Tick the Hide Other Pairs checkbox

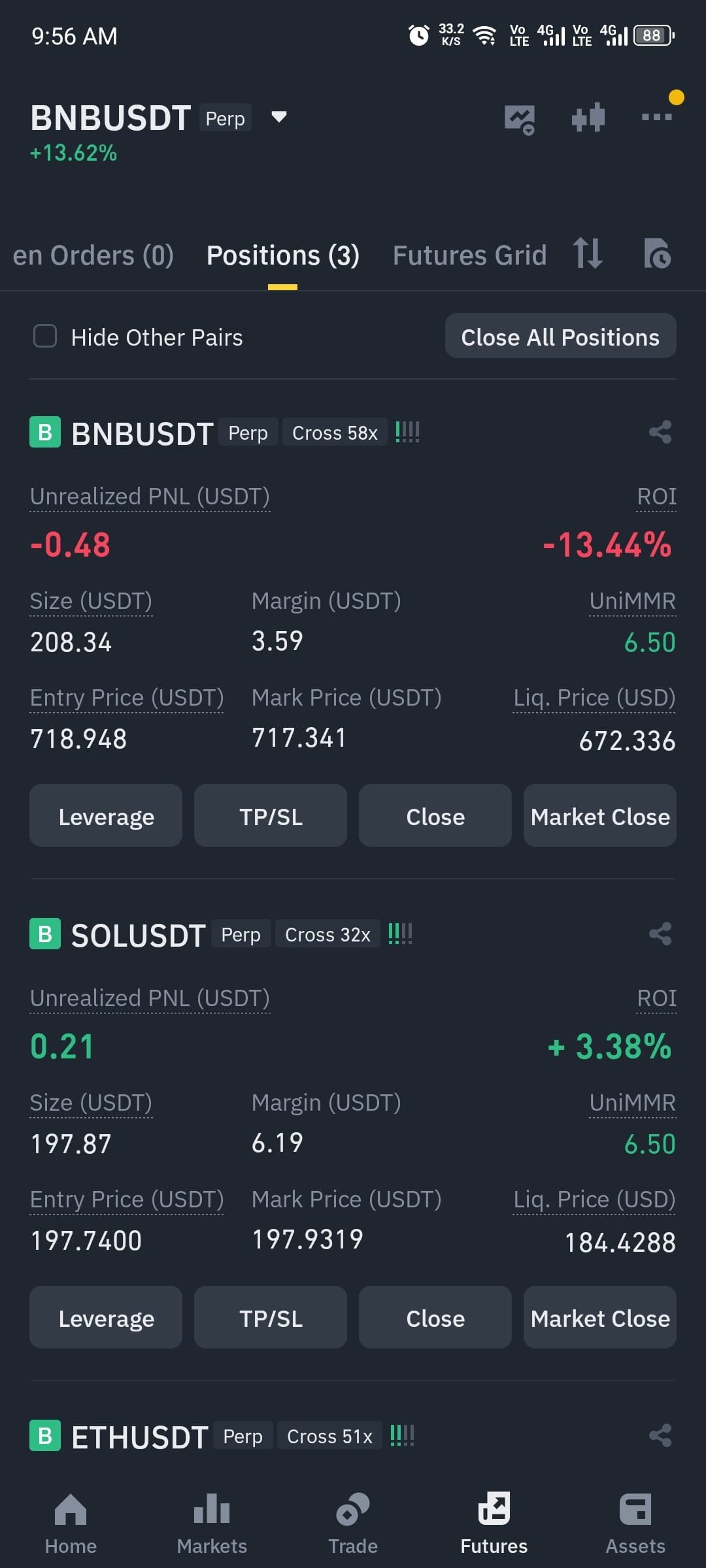point(45,336)
